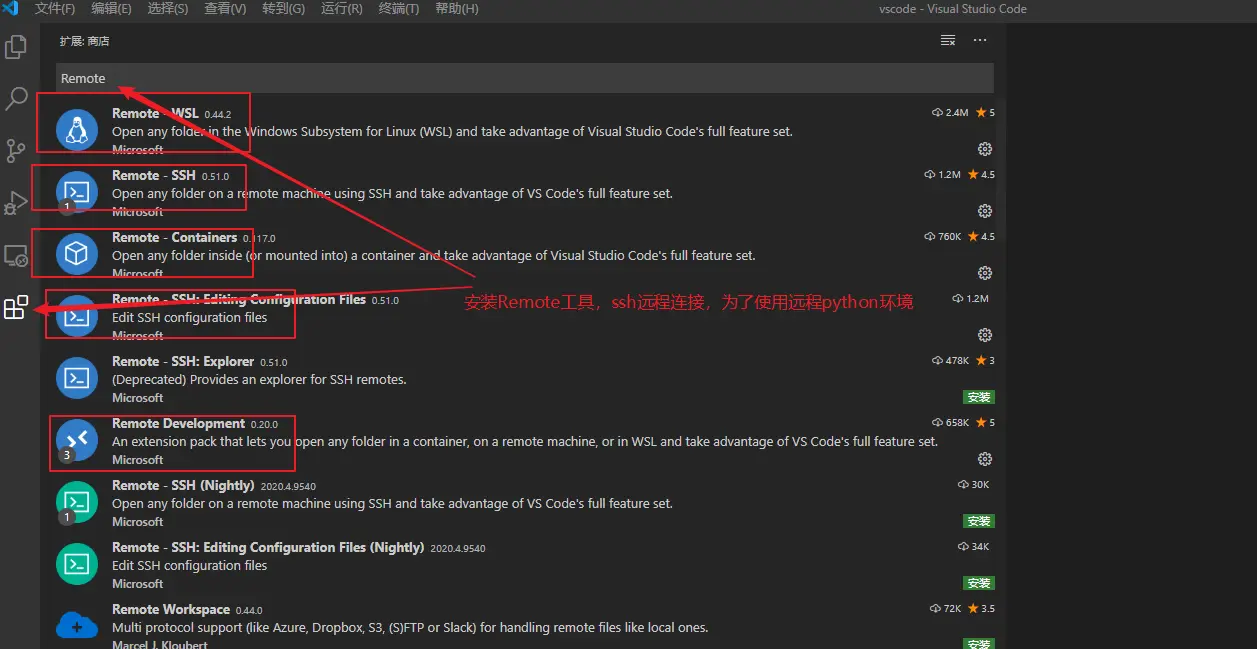Click the Remote - SSH: Explorer icon
1257x649 pixels.
click(x=77, y=379)
